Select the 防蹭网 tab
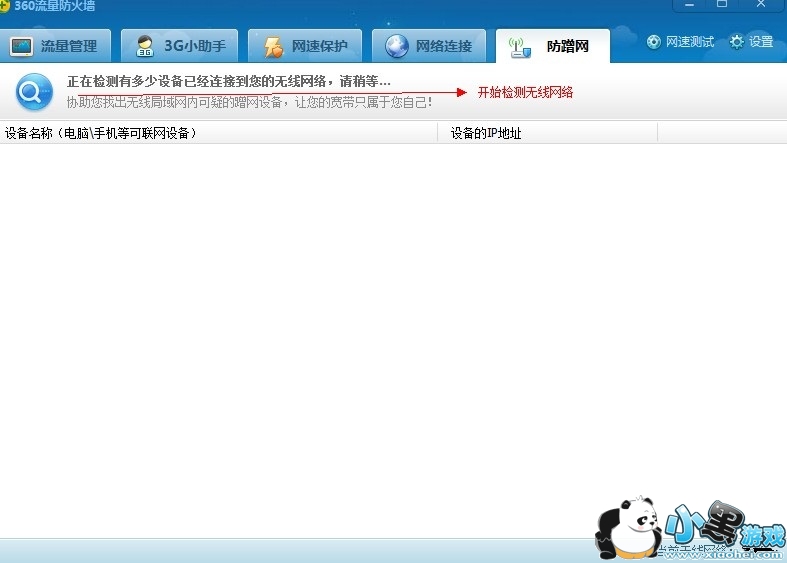787x563 pixels. coord(553,46)
